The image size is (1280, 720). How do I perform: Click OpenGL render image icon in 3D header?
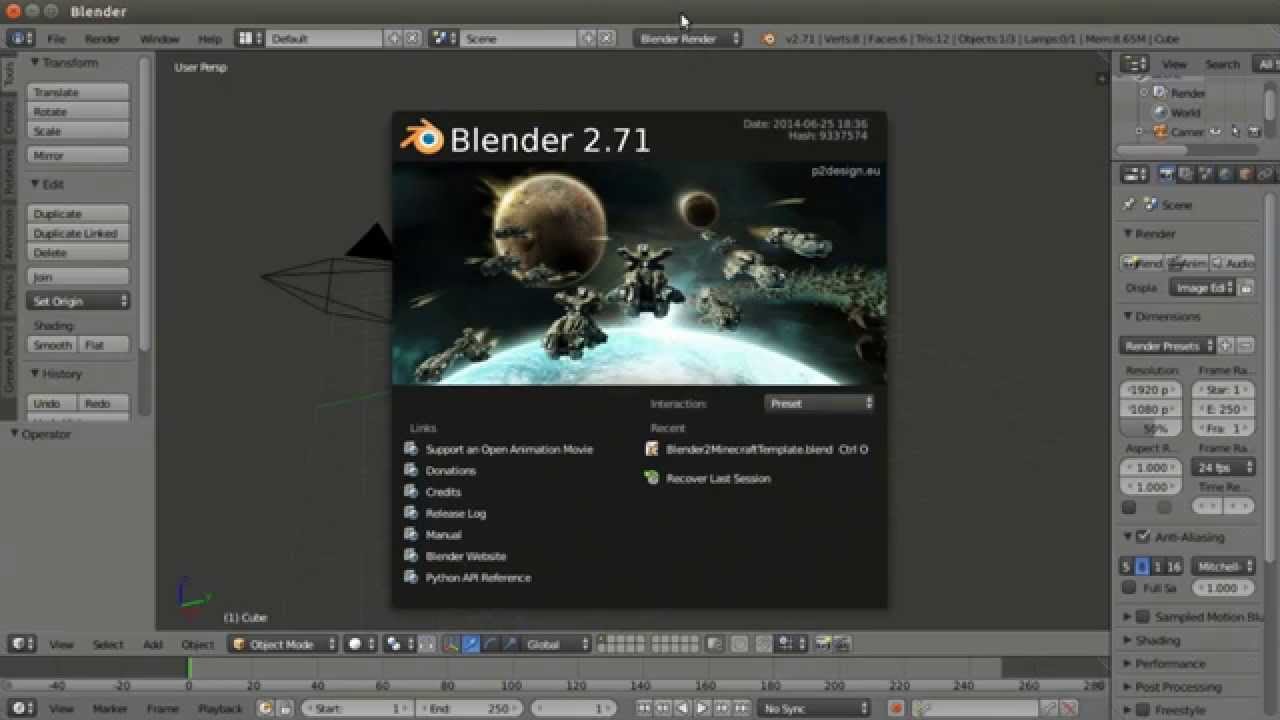[824, 644]
